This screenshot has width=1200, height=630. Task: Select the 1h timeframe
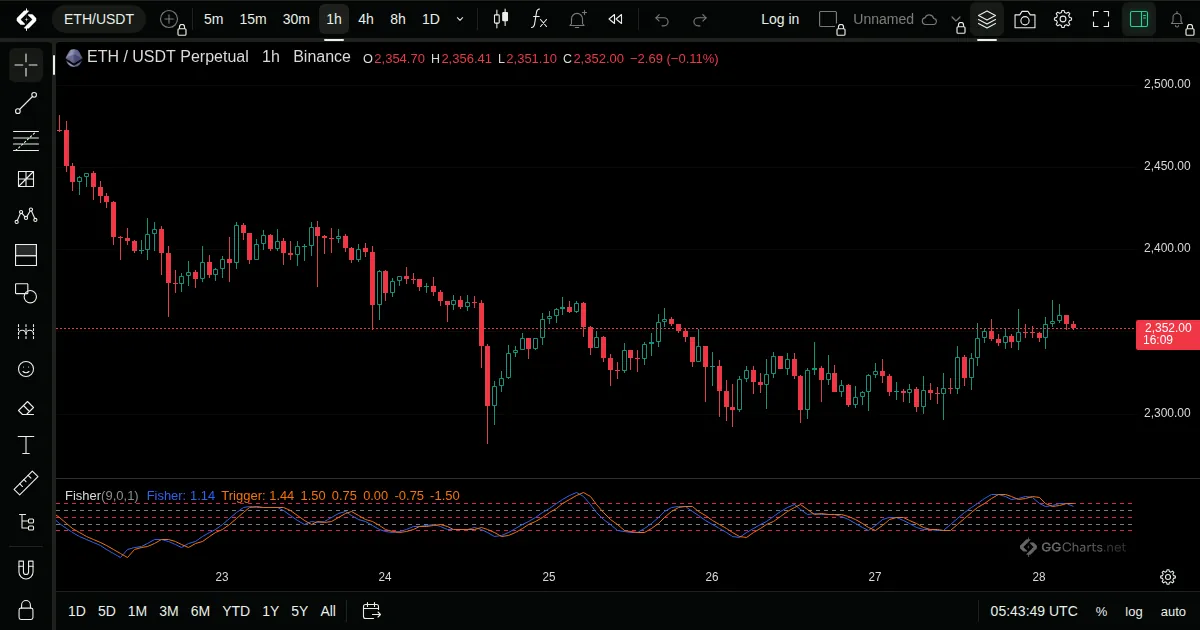point(334,19)
